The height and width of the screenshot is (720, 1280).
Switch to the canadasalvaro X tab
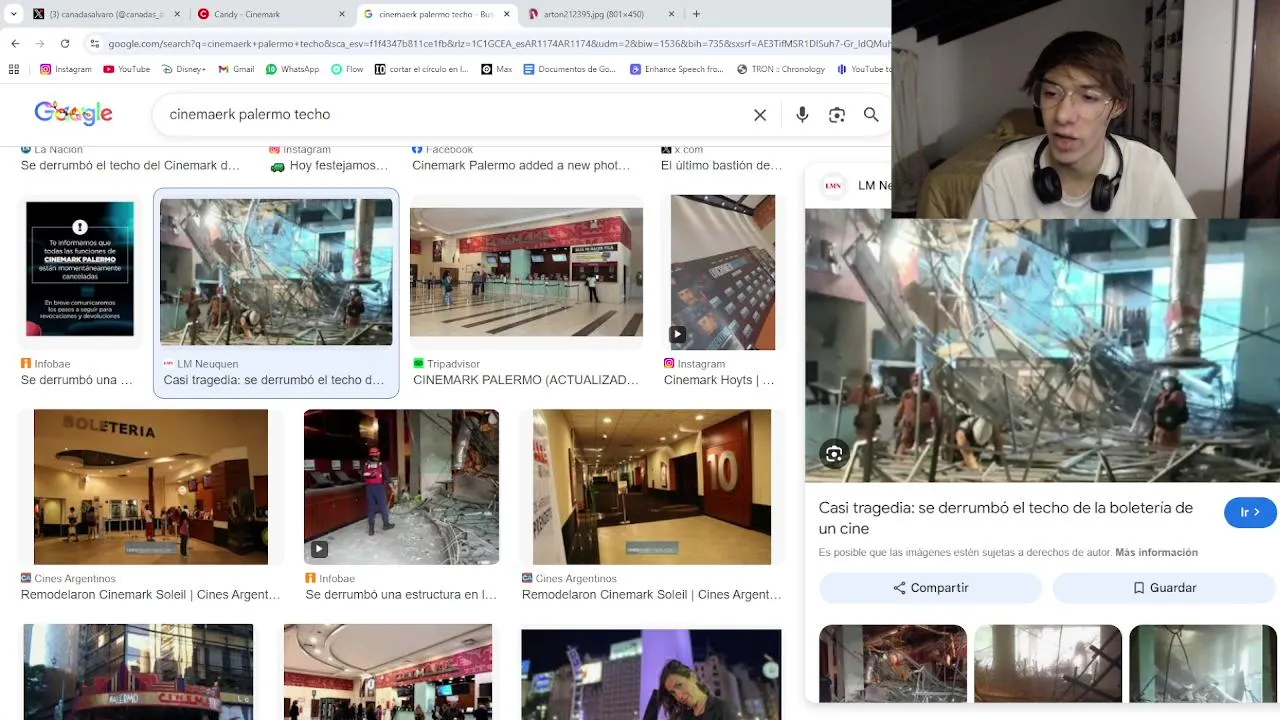pos(106,14)
